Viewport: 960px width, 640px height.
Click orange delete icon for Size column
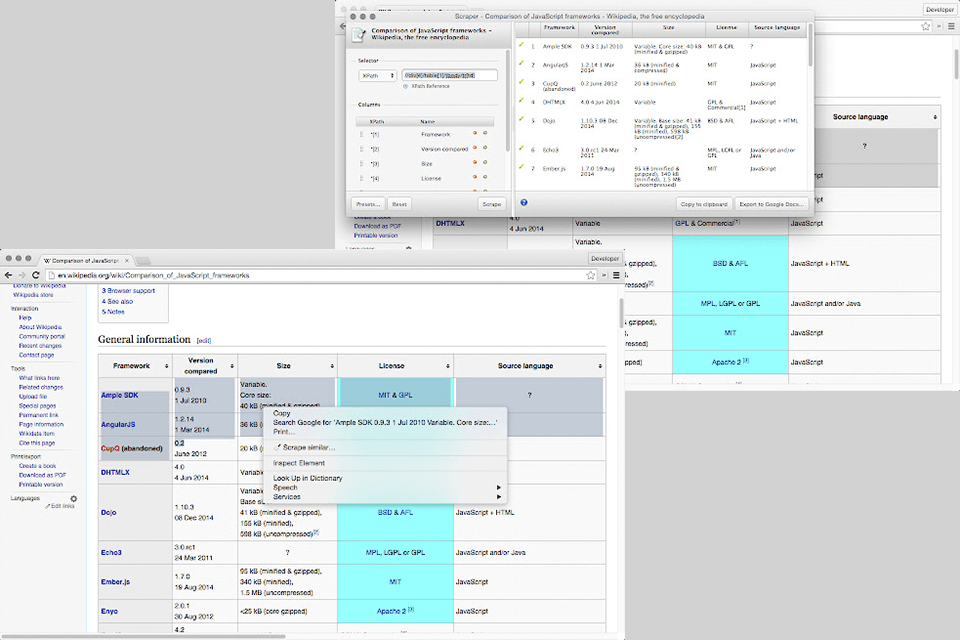474,162
